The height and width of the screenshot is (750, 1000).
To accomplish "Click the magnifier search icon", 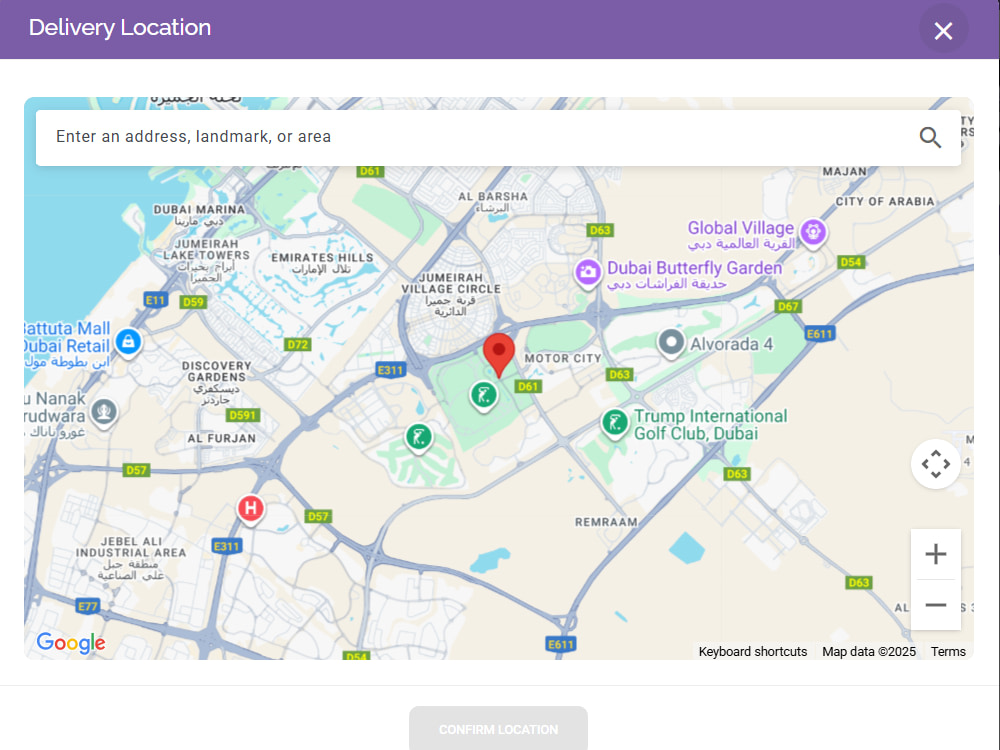I will pos(930,137).
